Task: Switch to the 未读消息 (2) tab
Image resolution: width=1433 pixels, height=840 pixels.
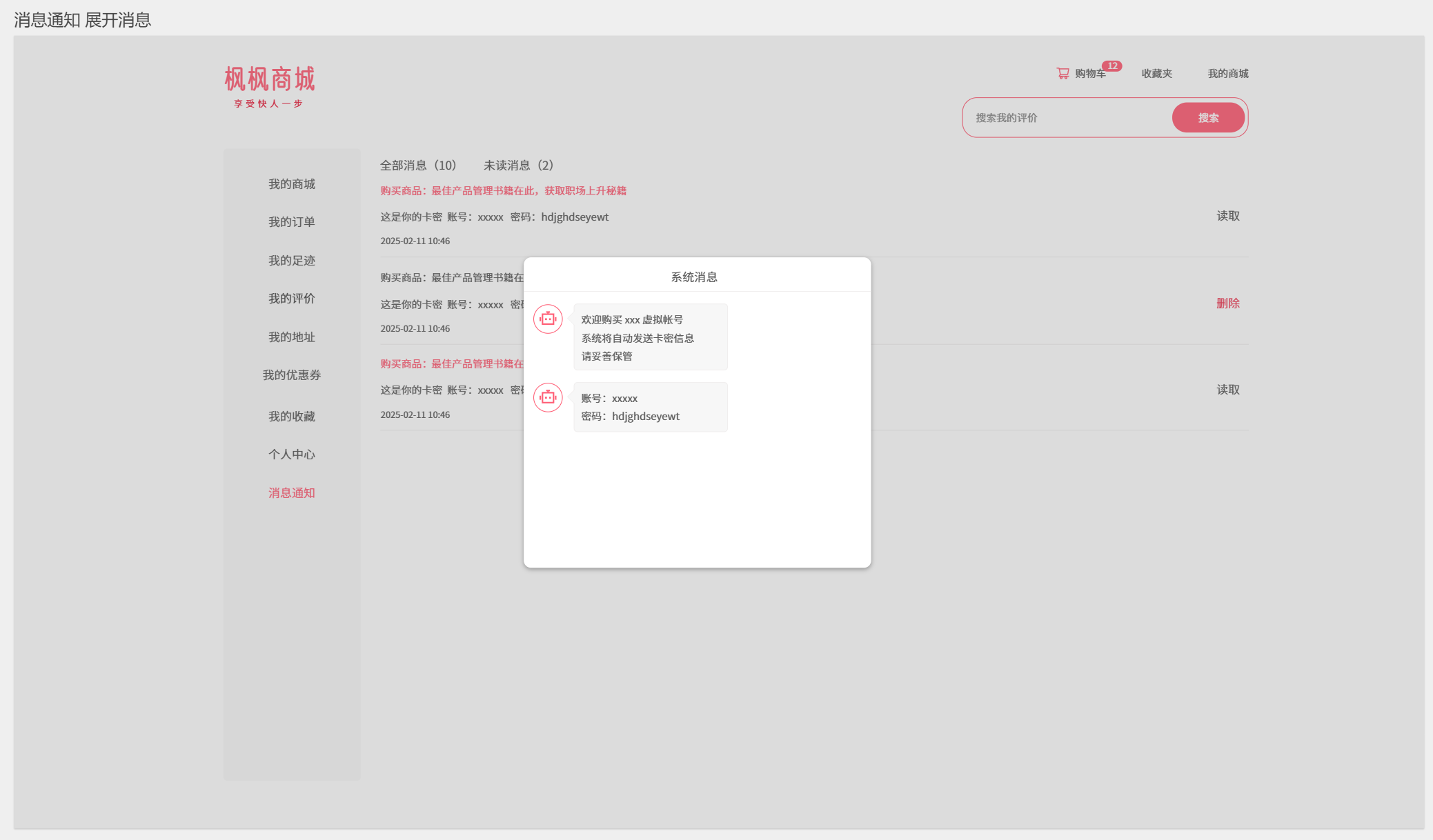Action: pyautogui.click(x=518, y=166)
